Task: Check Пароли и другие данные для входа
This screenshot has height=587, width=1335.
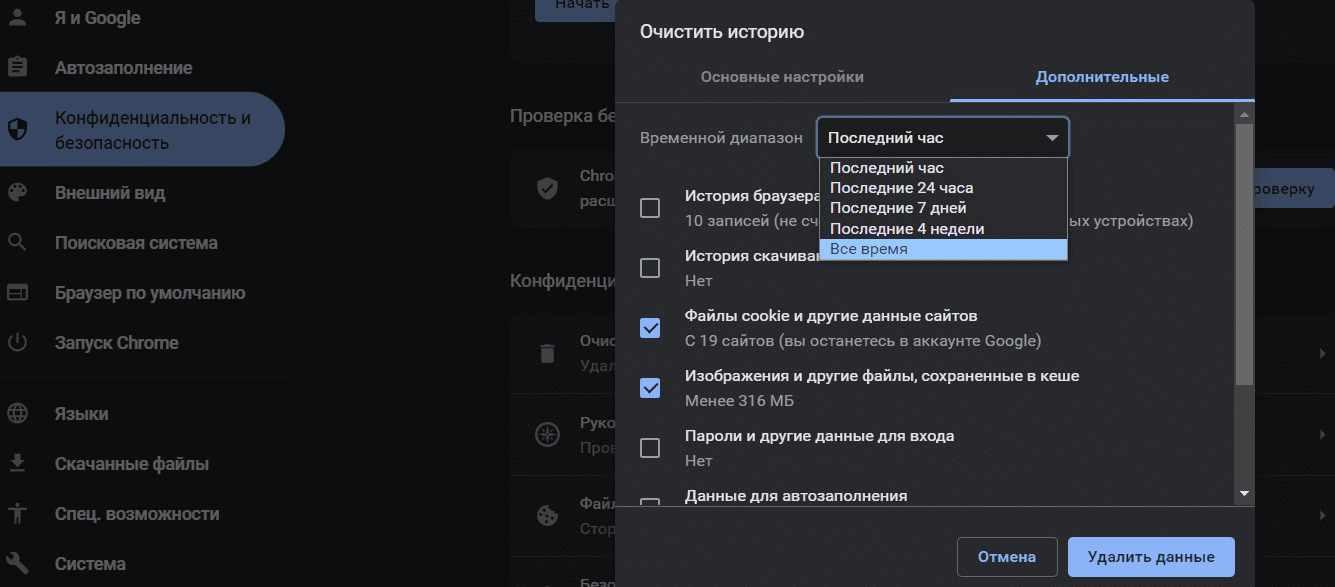Action: 650,448
